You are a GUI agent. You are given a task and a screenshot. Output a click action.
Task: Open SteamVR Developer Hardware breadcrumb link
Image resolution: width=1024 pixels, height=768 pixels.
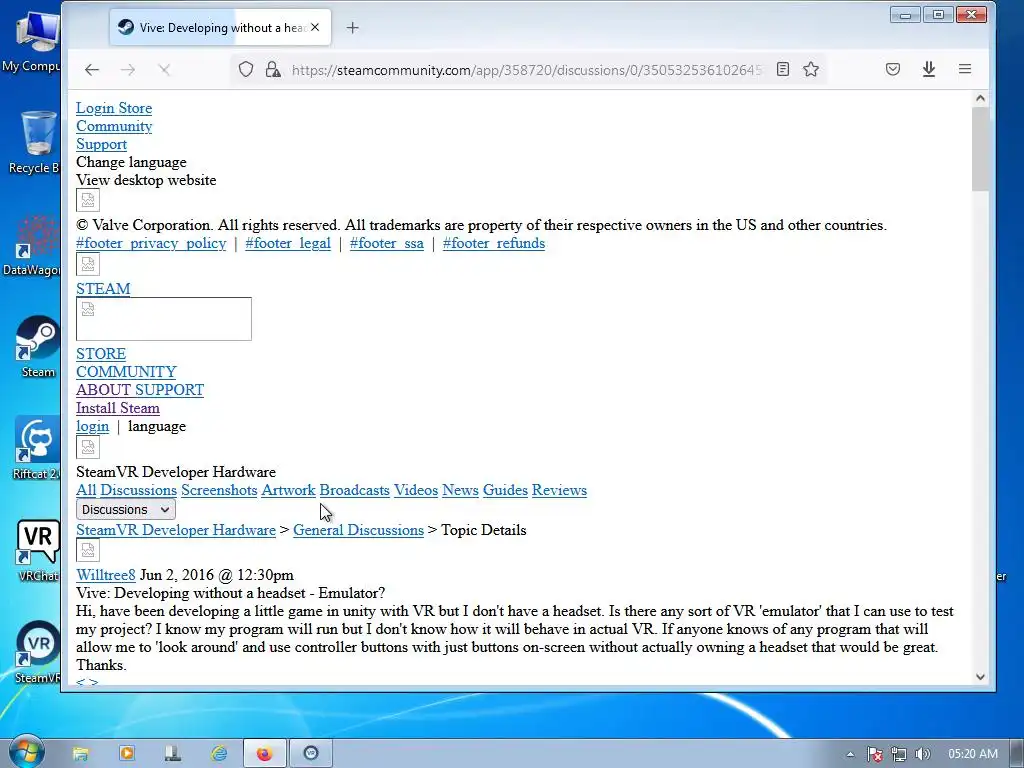tap(176, 530)
